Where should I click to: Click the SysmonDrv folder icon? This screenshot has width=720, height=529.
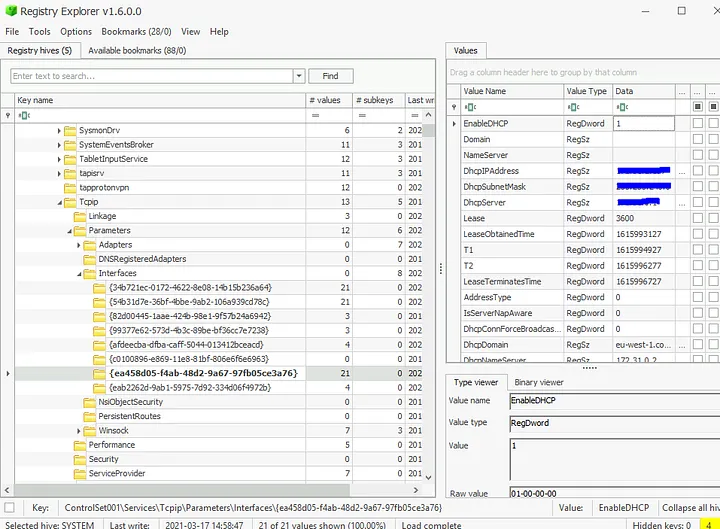pos(69,131)
